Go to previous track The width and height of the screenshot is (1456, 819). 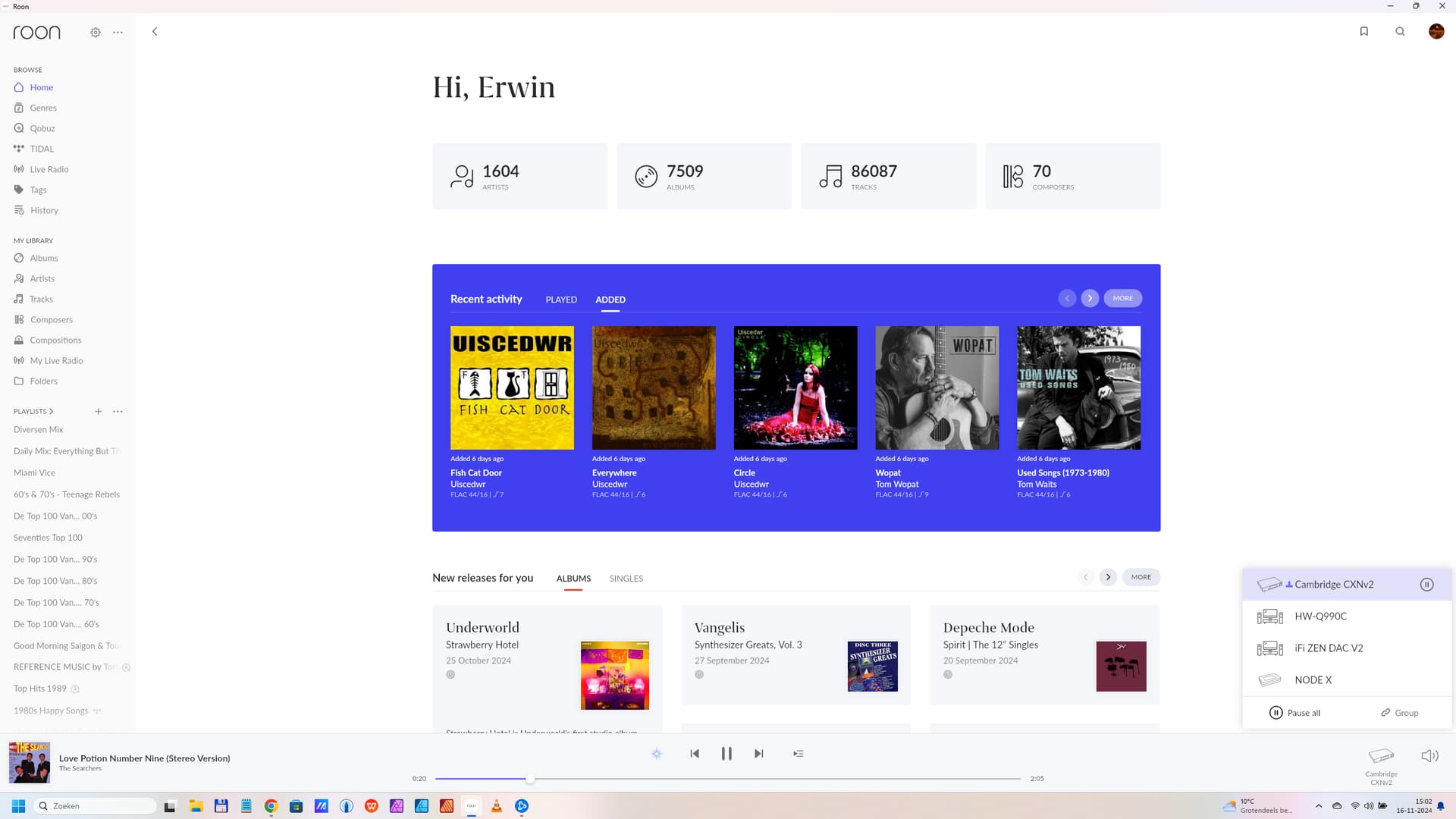click(x=695, y=754)
